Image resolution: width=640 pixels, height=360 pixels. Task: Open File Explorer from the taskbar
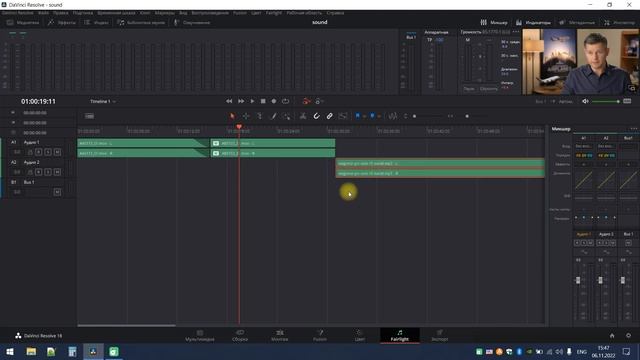31,351
